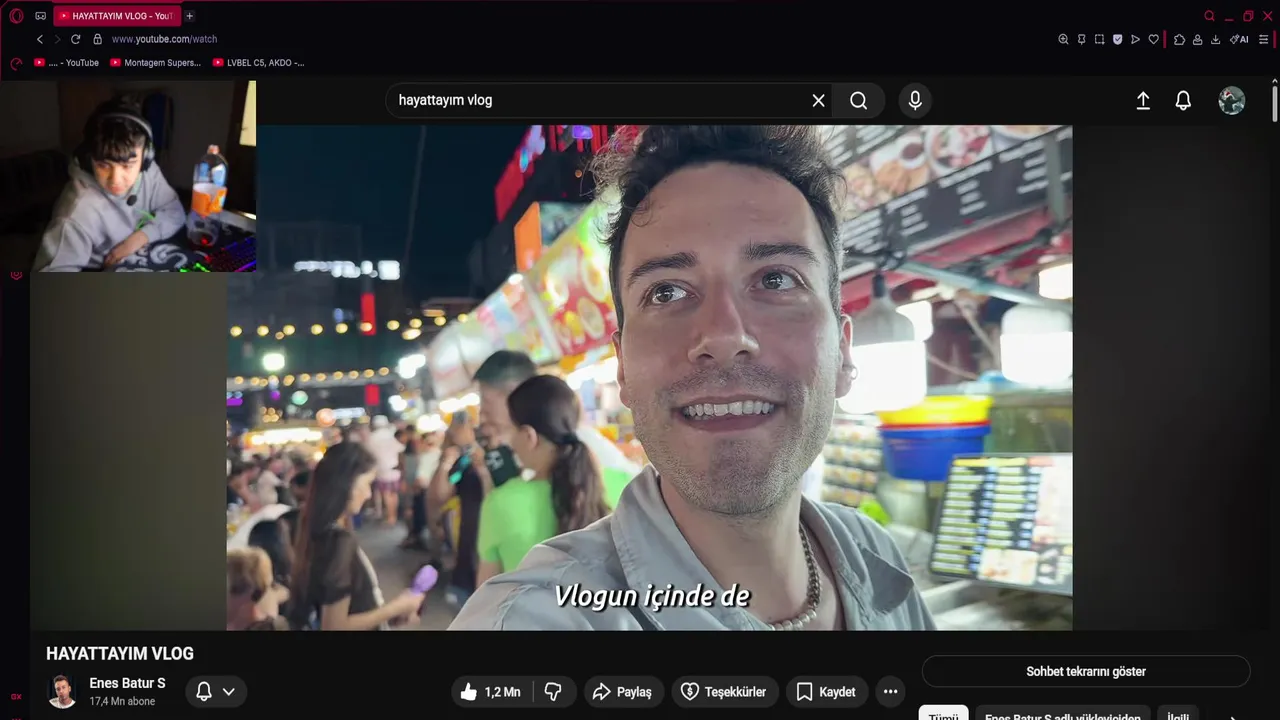Select the İlgili filter chip
1280x720 pixels.
(1178, 715)
